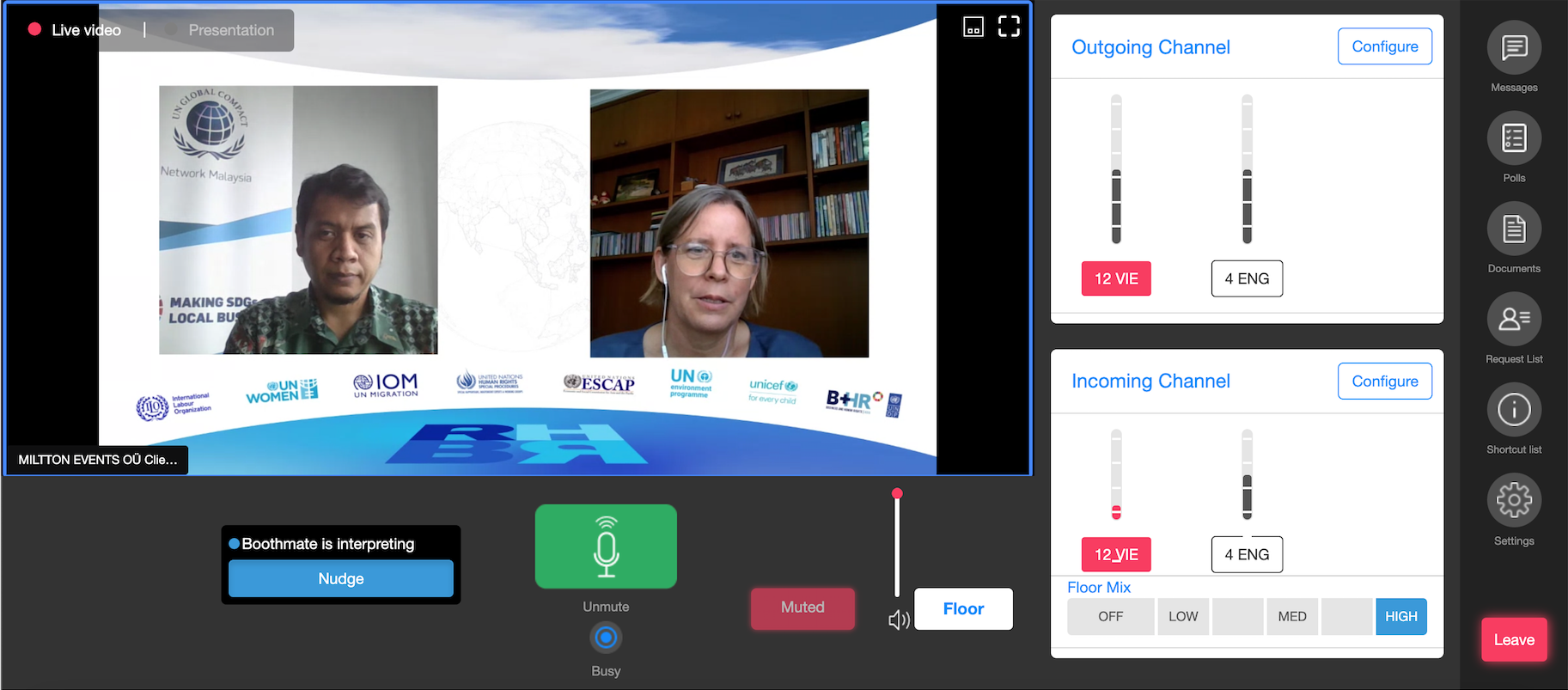Open the Documents icon
Screen dimensions: 1568x690
pyautogui.click(x=1513, y=229)
